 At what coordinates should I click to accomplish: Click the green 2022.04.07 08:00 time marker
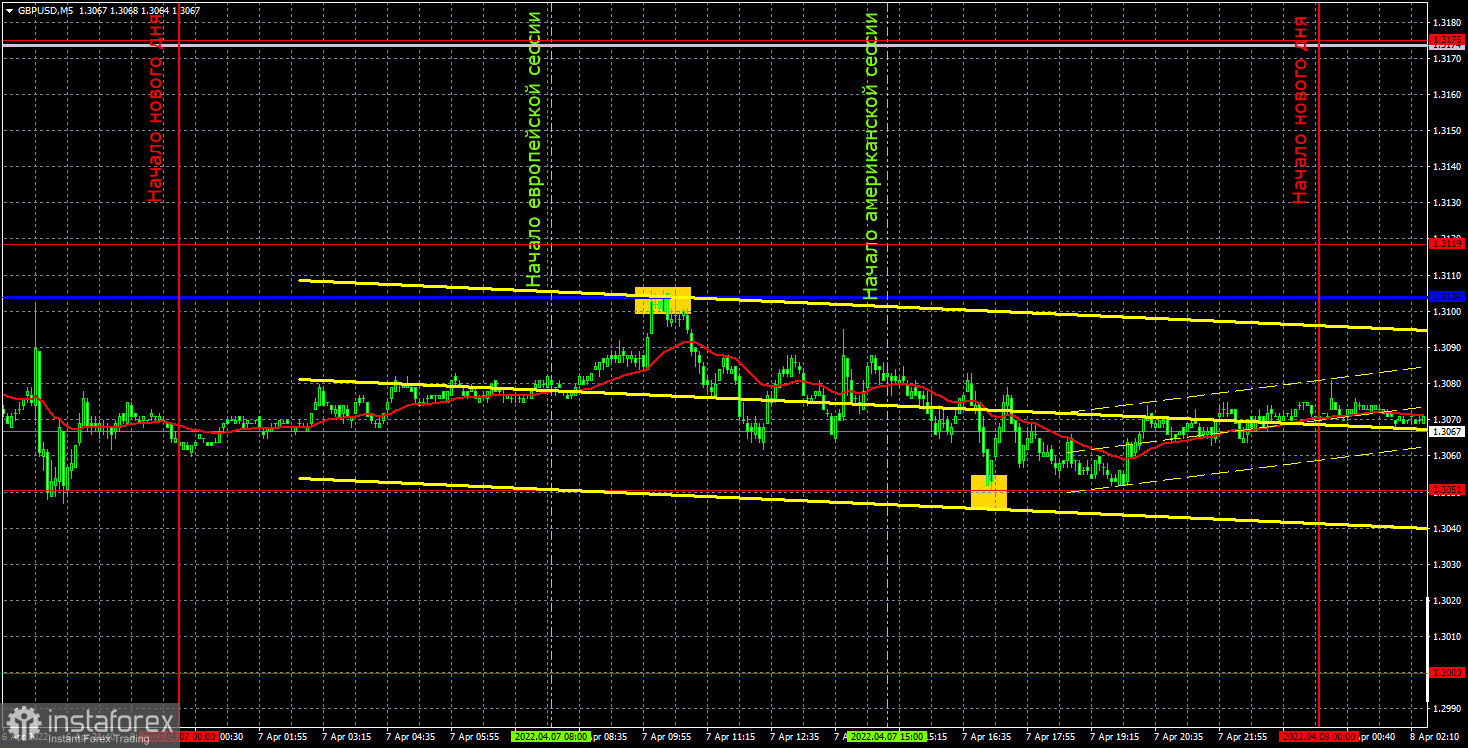(550, 737)
